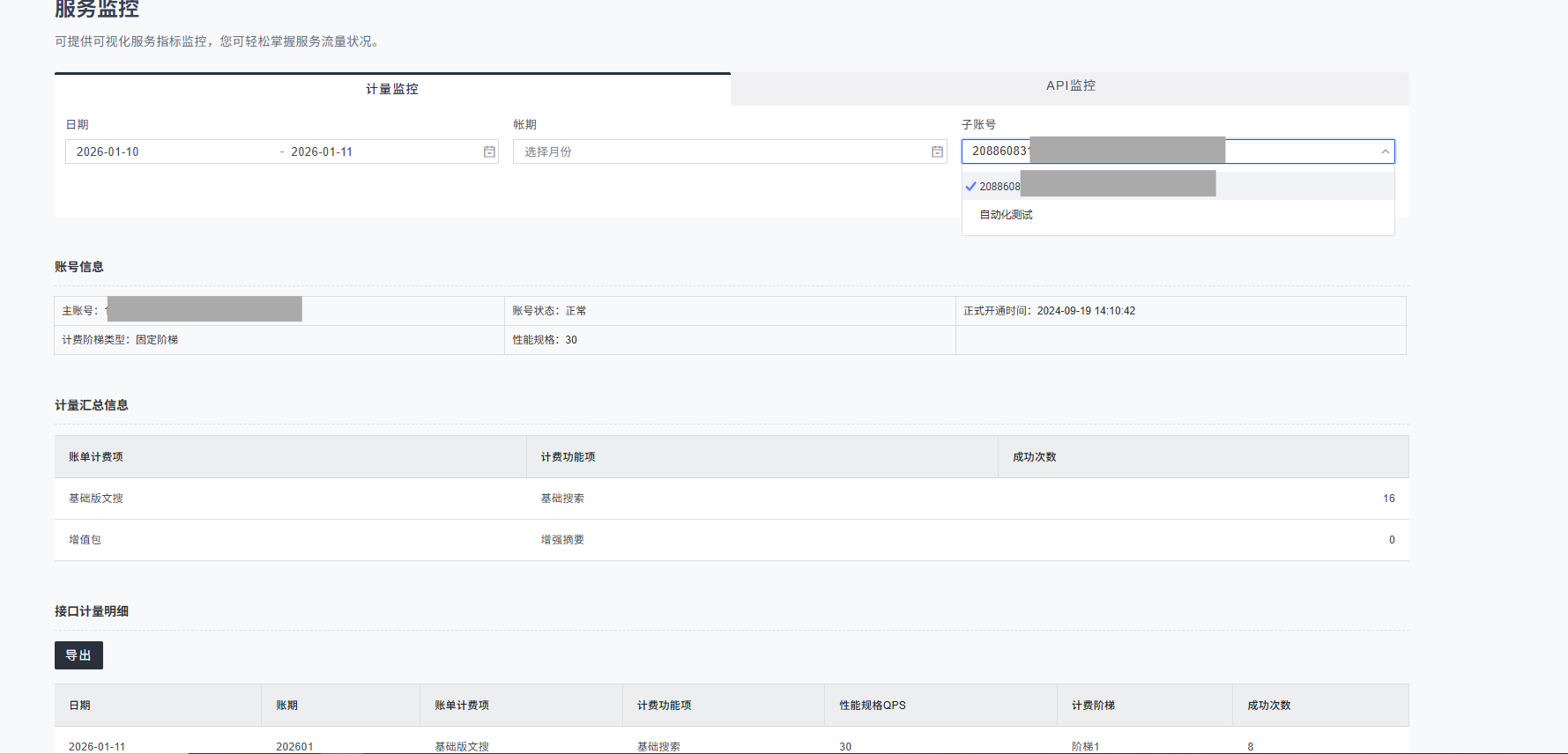This screenshot has width=1568, height=754.
Task: Choose 自动化测试 in the sub-account list
Action: pos(1178,215)
